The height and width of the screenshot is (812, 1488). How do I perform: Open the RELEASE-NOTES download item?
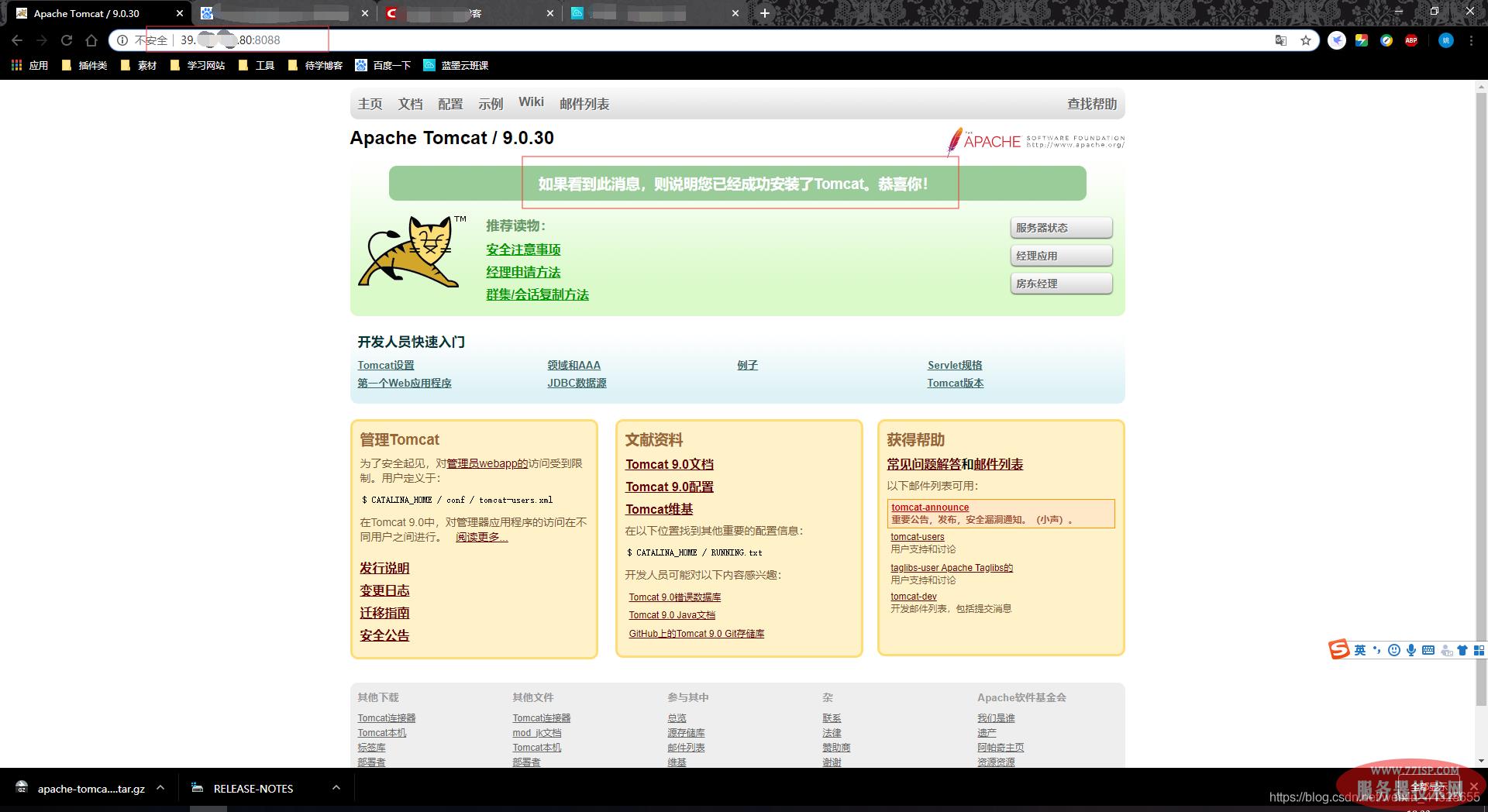pos(243,788)
